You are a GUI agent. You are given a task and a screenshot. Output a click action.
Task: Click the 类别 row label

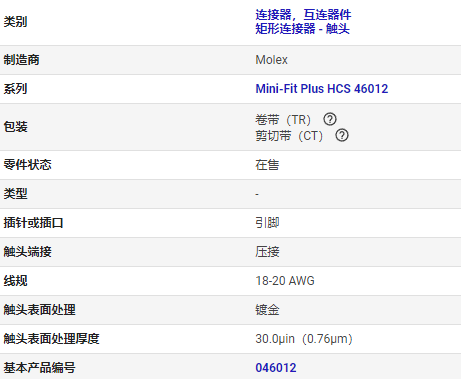coord(15,22)
